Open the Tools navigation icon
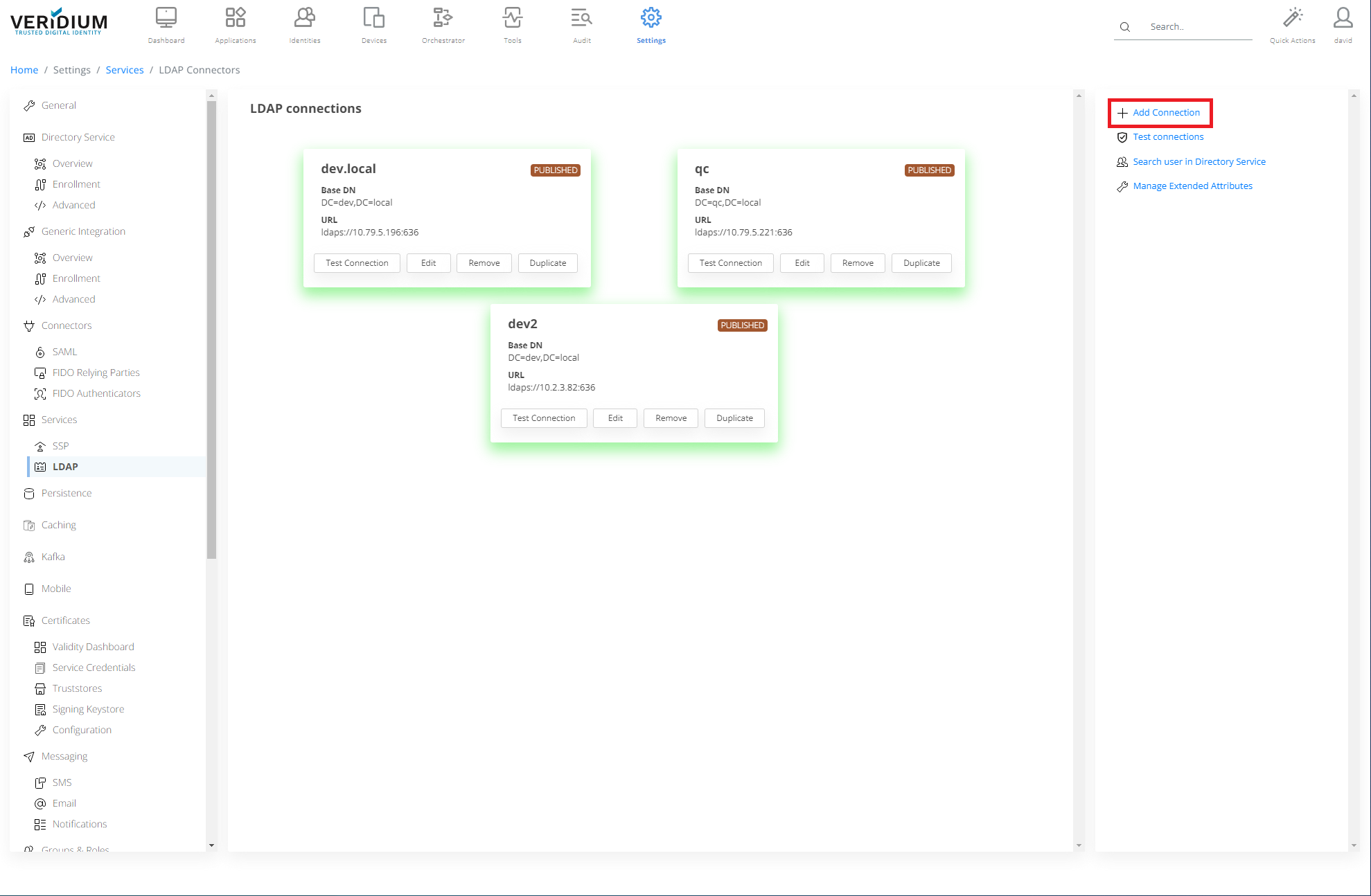 point(513,18)
